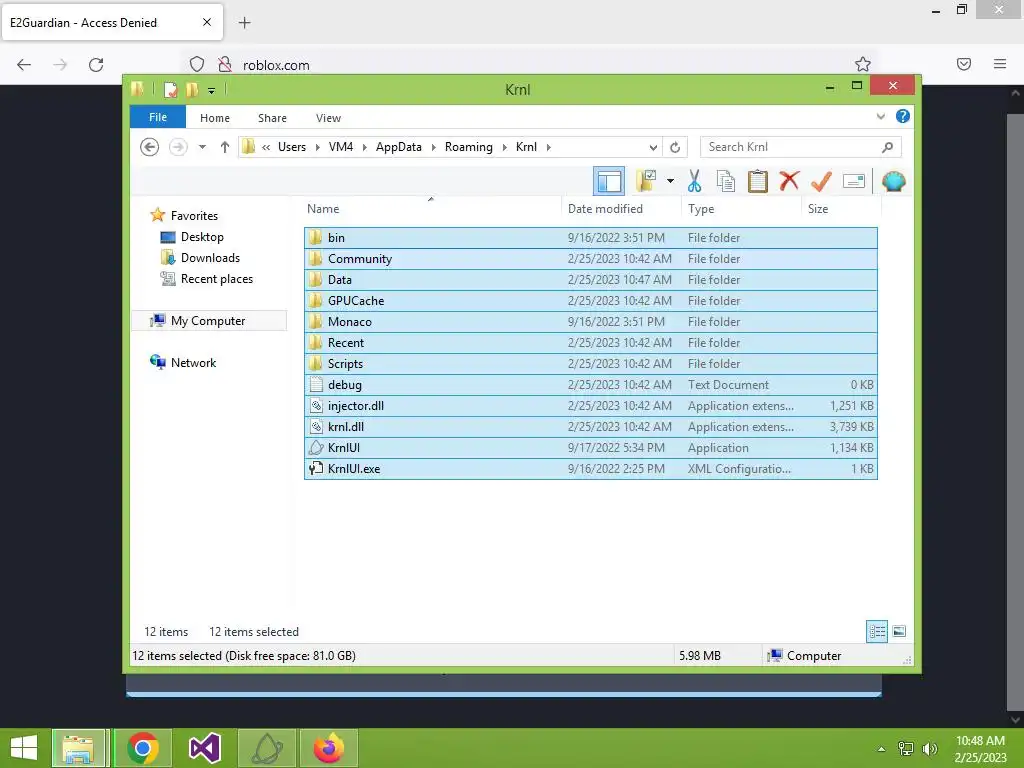Select the KrnlUI.exe XML configuration file

(590, 469)
